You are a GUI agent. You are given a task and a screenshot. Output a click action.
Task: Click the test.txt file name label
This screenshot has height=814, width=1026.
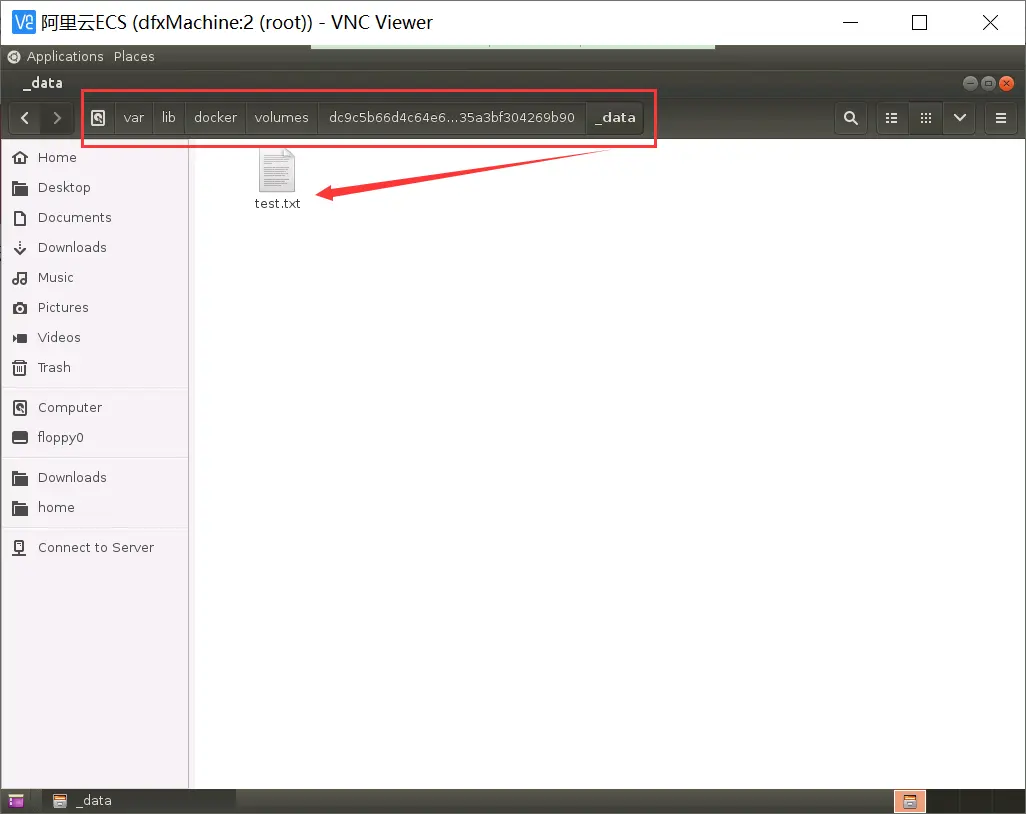point(277,204)
